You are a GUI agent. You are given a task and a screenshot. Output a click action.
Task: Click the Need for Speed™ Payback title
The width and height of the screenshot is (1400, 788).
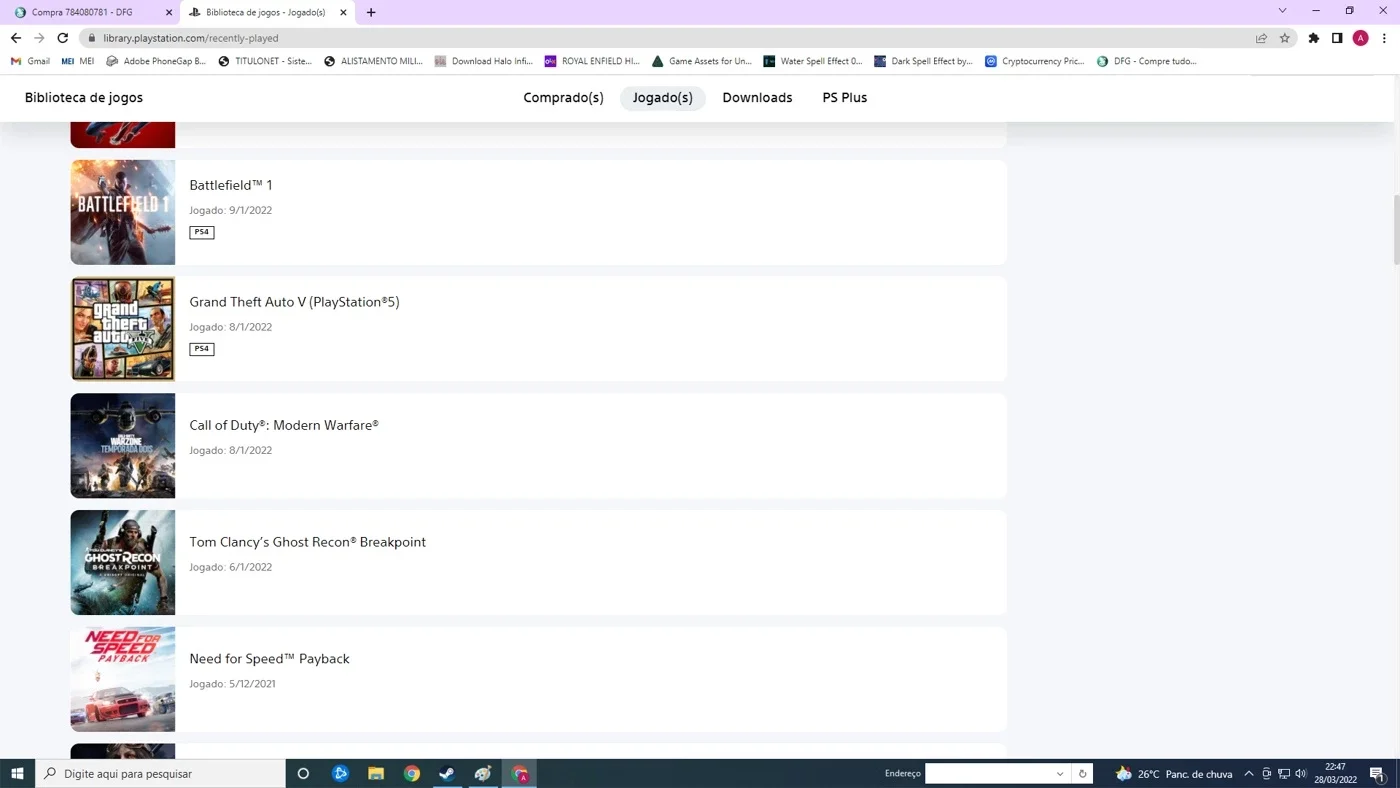point(270,659)
